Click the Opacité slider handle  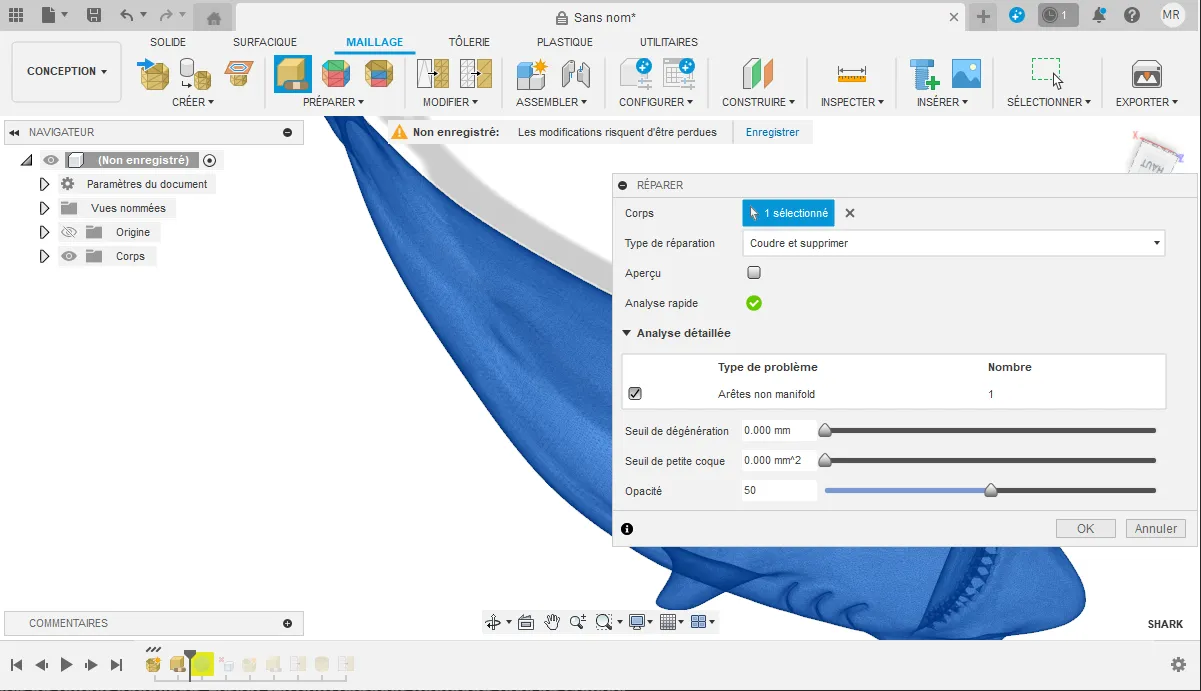click(x=990, y=490)
